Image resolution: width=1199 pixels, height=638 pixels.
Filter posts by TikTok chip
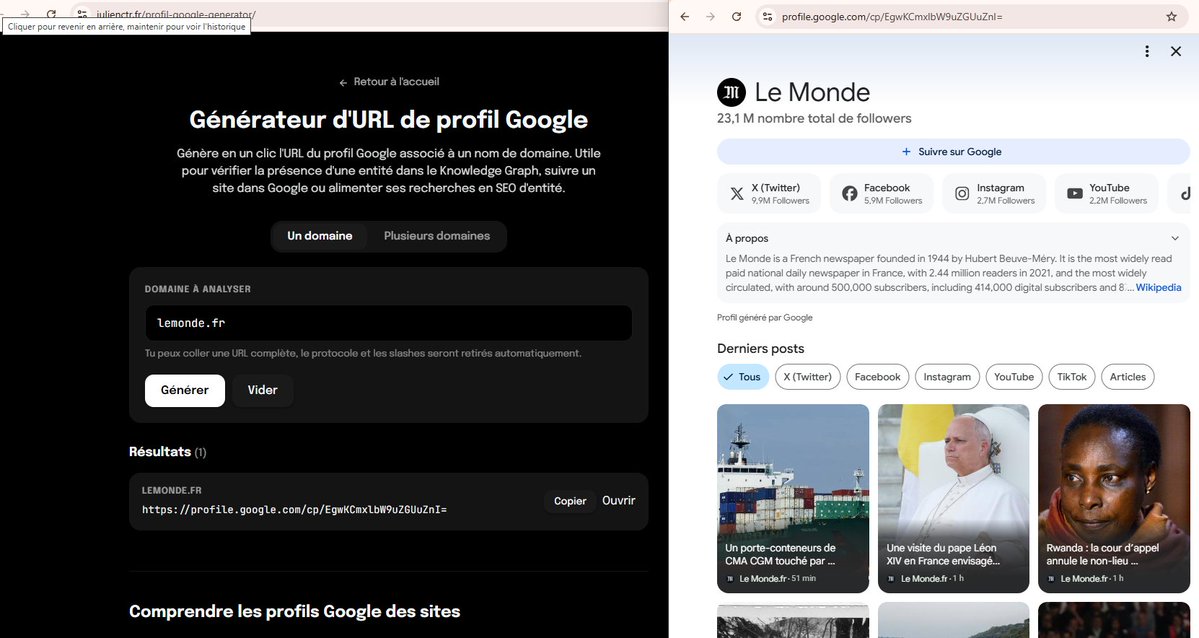(1072, 376)
